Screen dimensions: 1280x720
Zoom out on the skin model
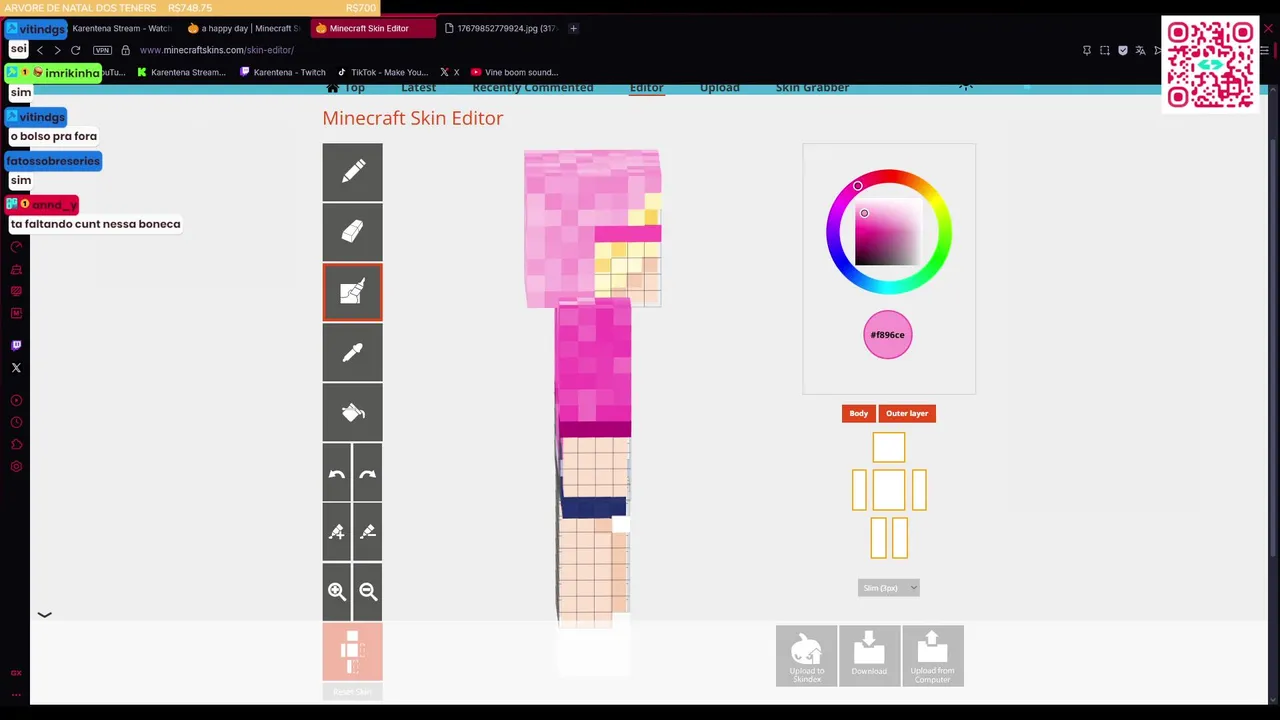[368, 592]
